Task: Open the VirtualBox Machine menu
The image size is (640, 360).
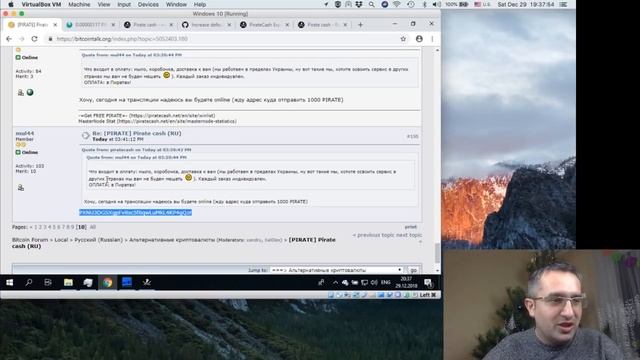Action: coord(79,4)
